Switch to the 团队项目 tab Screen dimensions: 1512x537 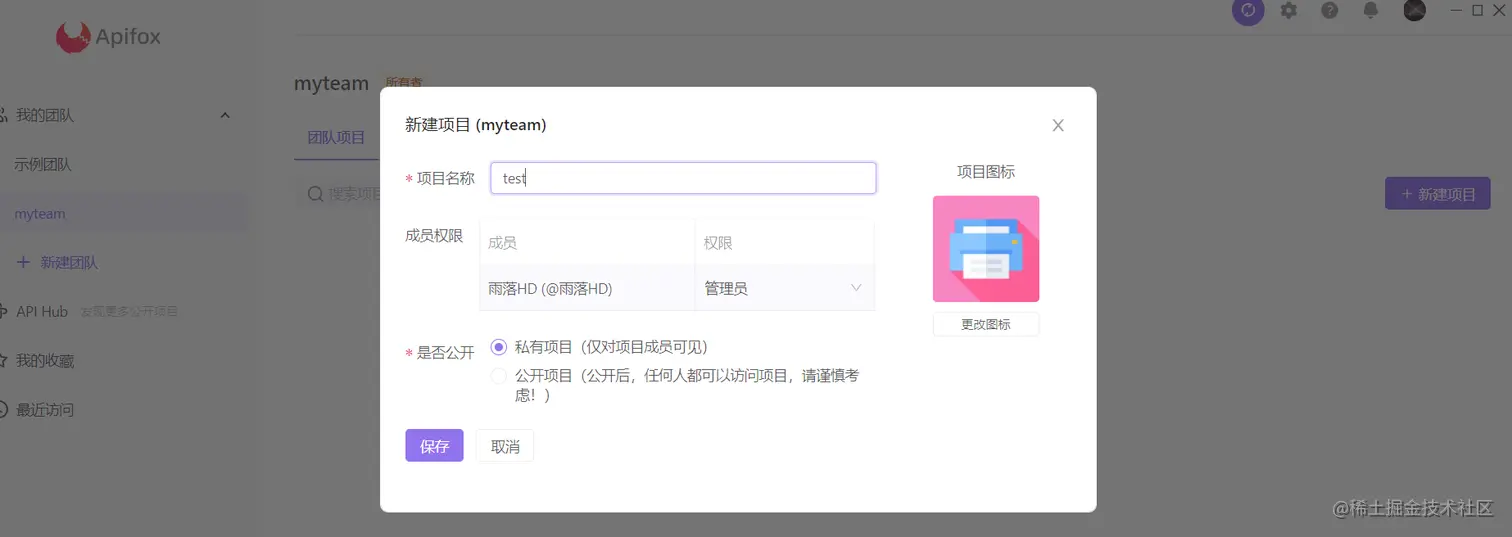[336, 137]
